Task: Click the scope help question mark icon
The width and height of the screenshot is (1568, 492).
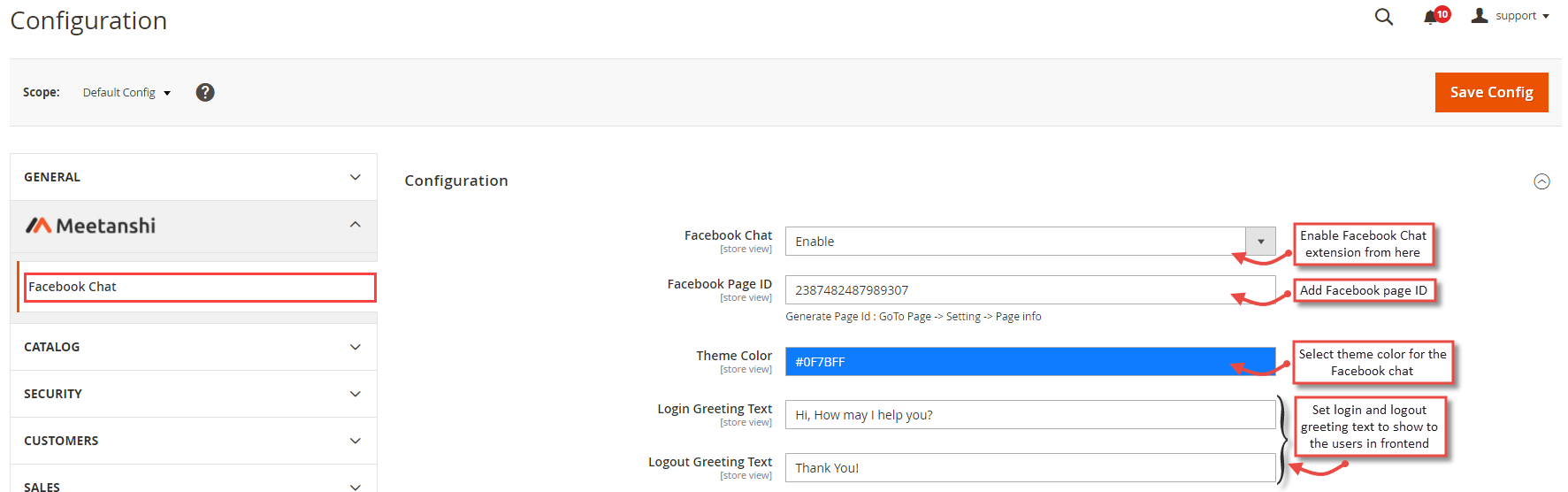Action: [205, 92]
